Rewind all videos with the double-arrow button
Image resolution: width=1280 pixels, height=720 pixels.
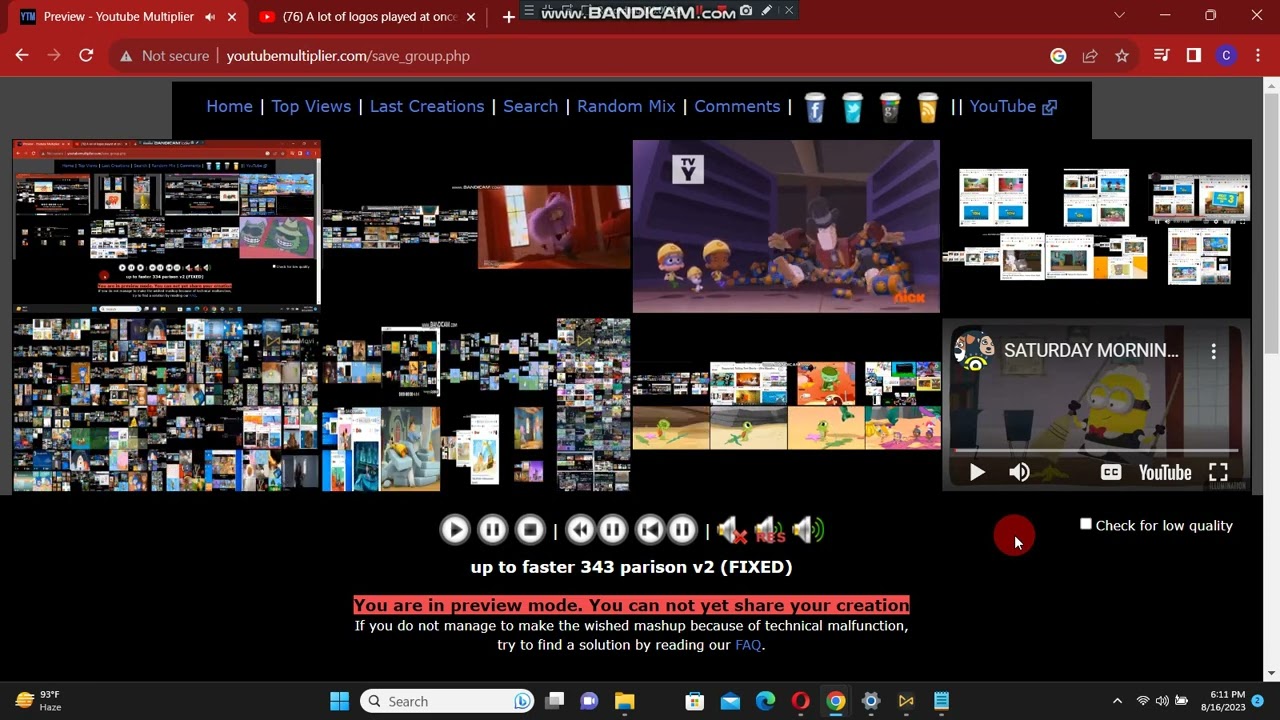(580, 530)
